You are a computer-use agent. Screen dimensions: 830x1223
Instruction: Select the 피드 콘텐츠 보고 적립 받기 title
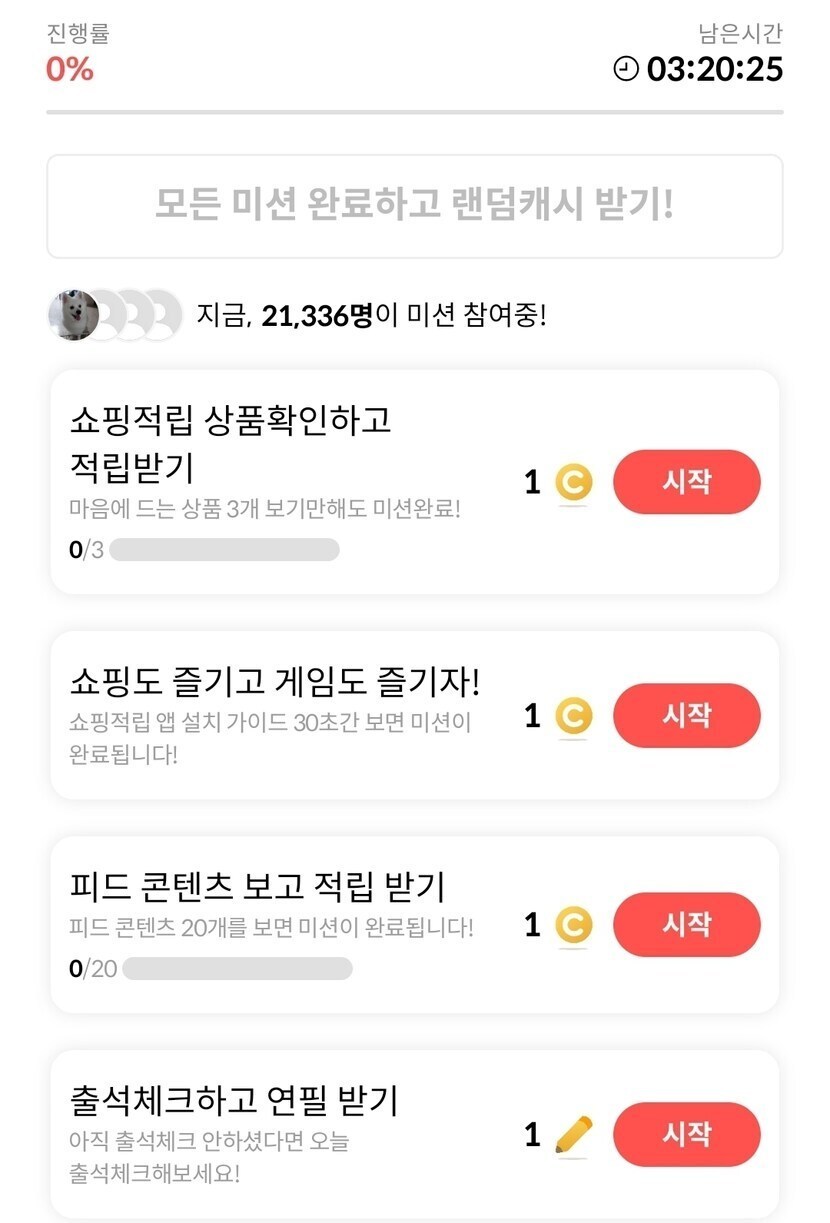[257, 887]
